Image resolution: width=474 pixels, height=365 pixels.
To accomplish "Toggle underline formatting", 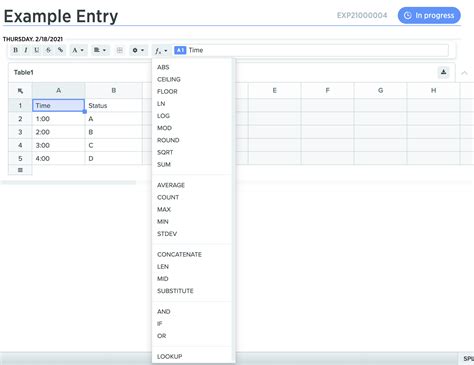I will pyautogui.click(x=37, y=50).
